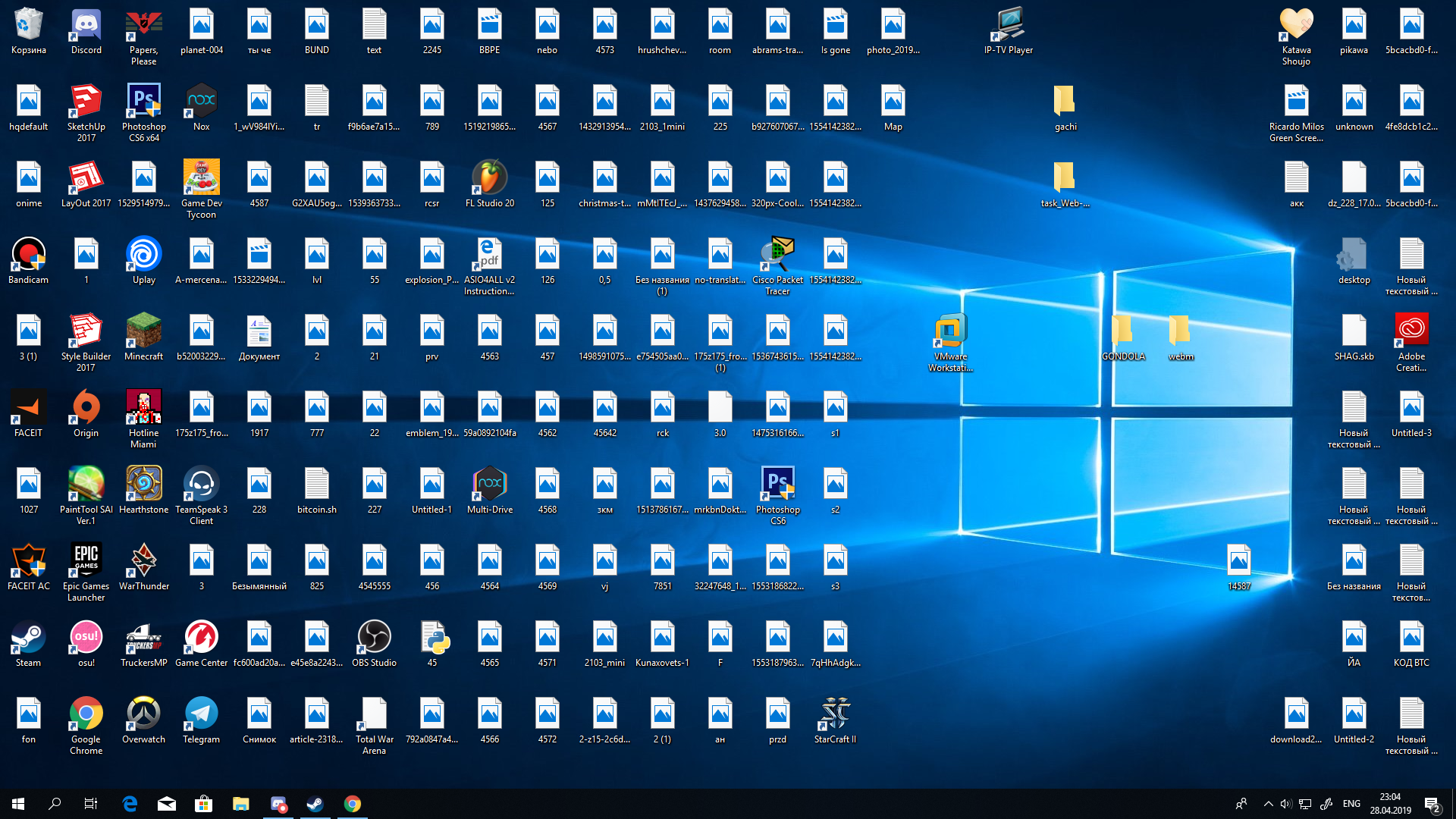1456x819 pixels.
Task: Select the Photoshop CS6 x64 shortcut
Action: click(144, 114)
